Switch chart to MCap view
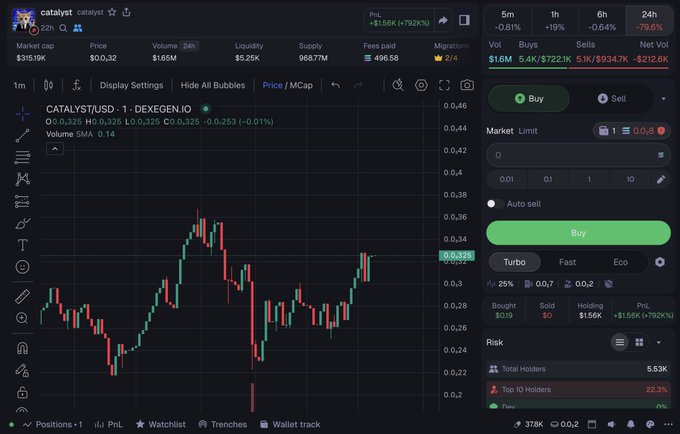The width and height of the screenshot is (680, 434). 301,85
